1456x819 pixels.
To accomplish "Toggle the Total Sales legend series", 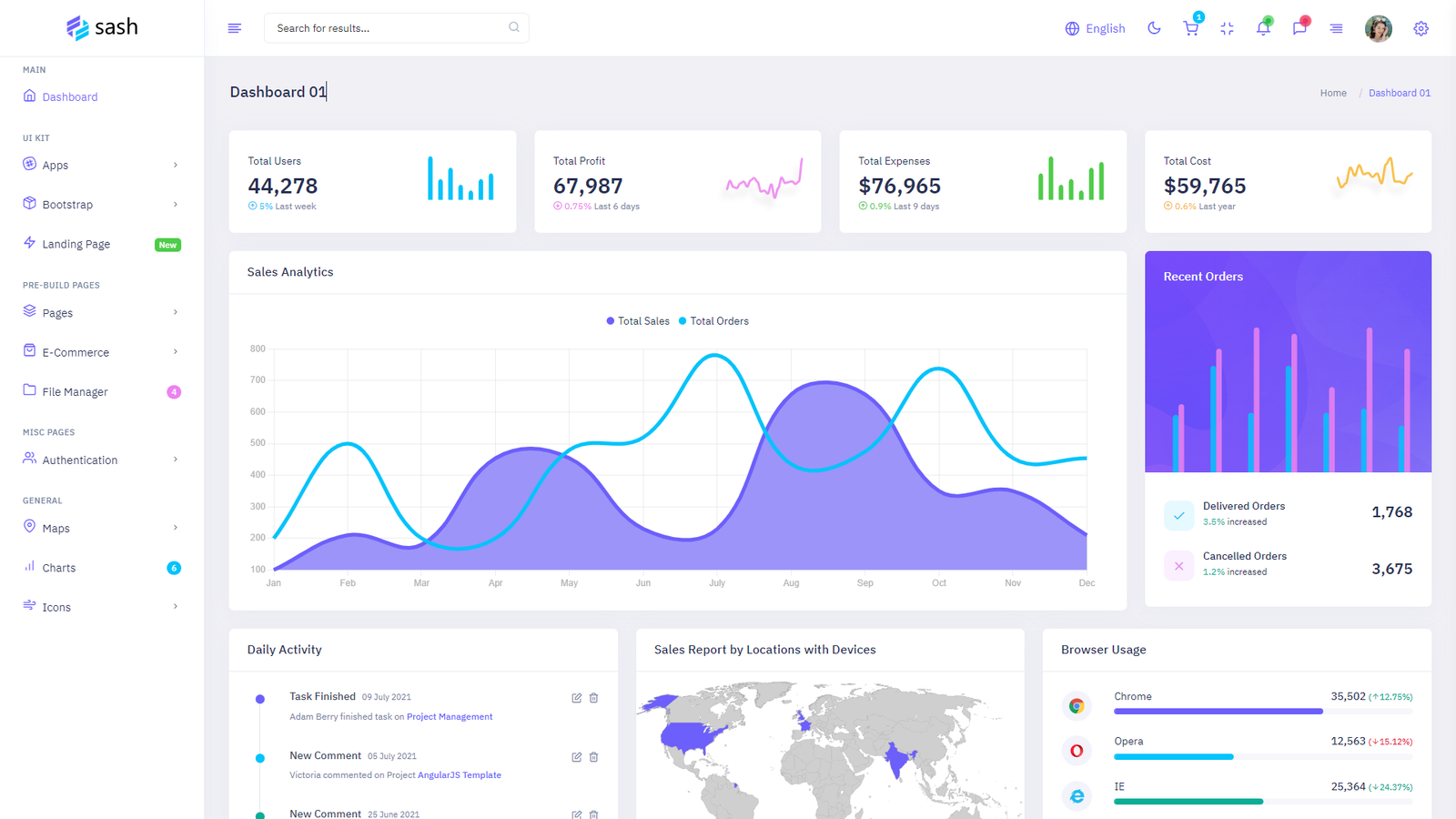I will click(638, 321).
